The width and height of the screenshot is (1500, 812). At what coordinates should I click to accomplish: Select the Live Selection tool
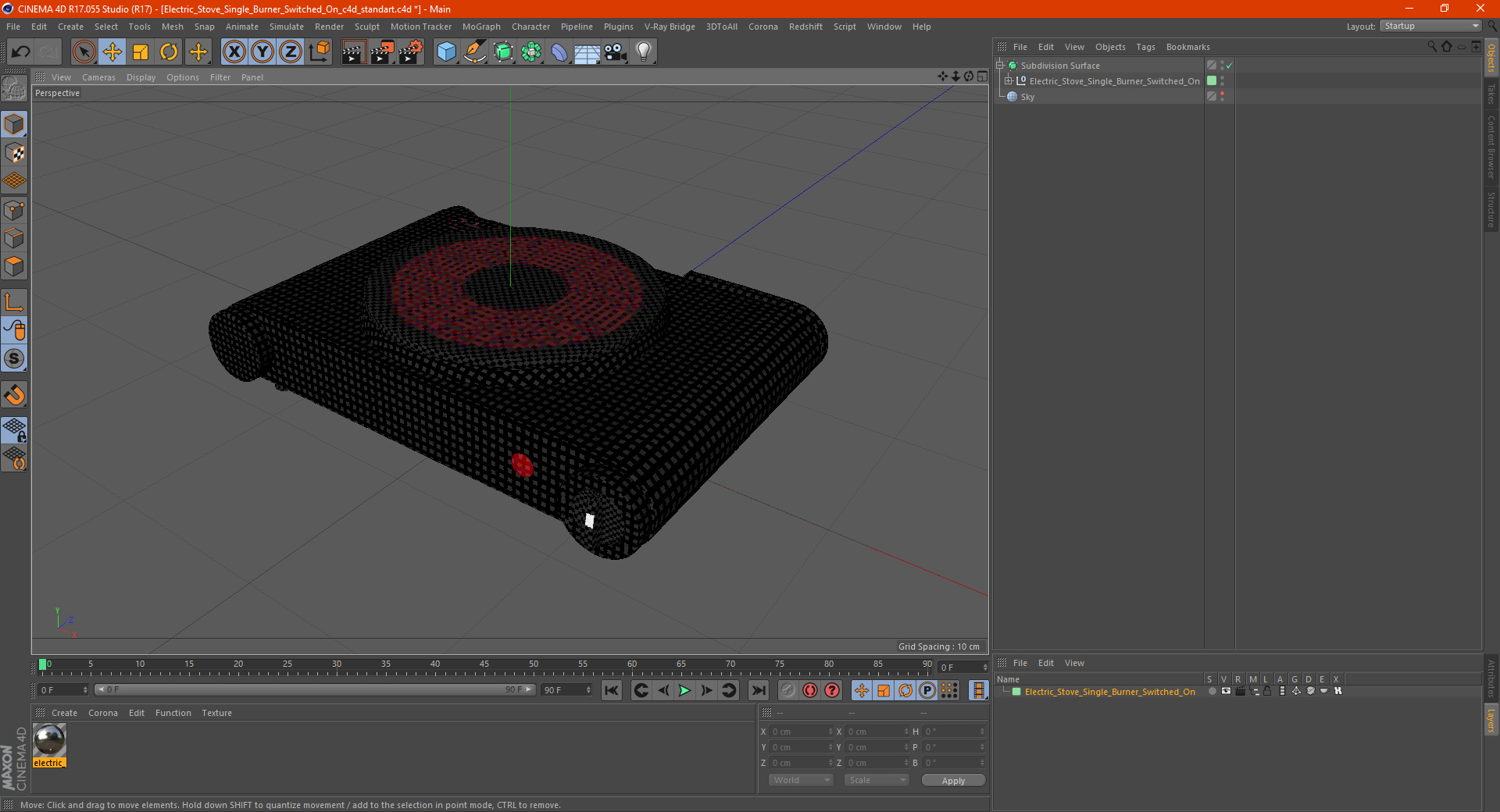[x=84, y=52]
